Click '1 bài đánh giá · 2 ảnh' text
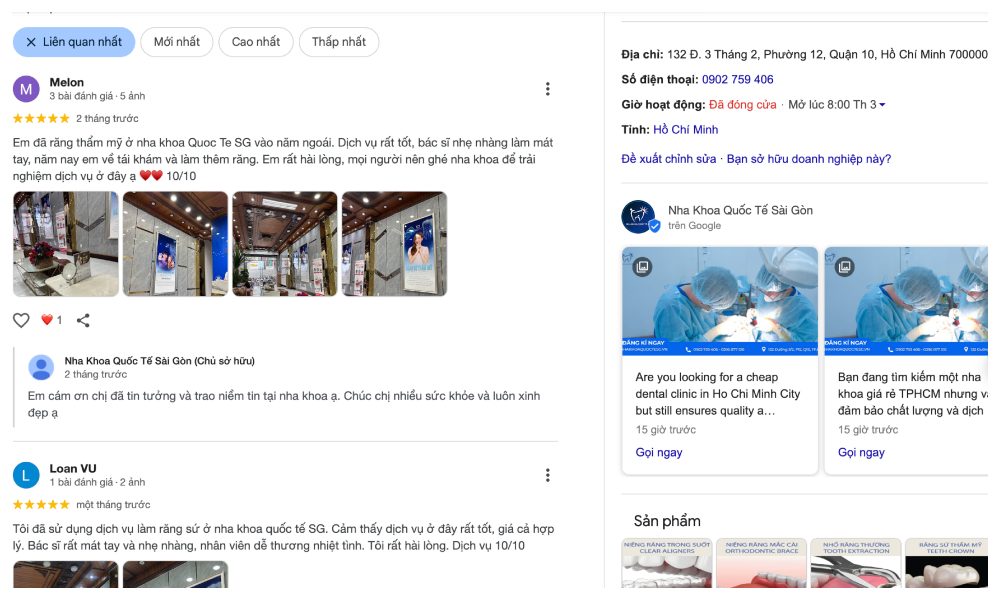Viewport: 1000px width, 600px height. pyautogui.click(x=97, y=483)
